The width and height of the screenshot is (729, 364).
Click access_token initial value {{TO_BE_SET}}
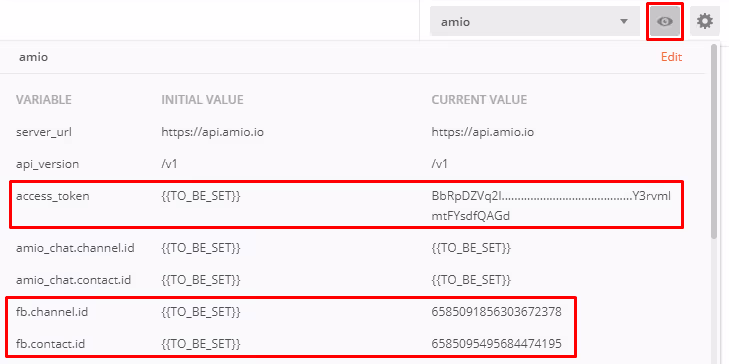(201, 196)
